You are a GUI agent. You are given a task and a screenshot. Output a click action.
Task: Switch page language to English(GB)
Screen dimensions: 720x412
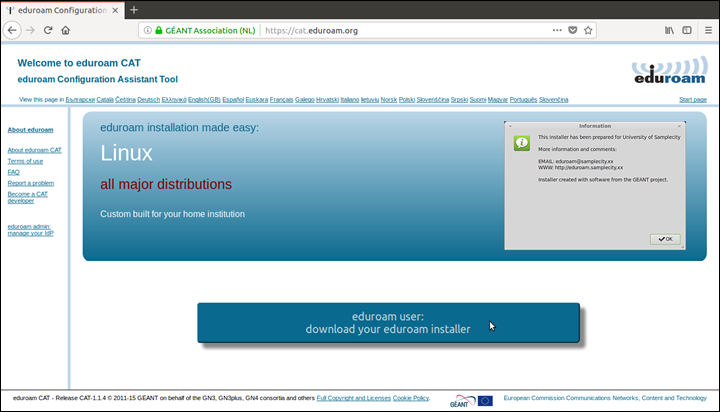204,100
